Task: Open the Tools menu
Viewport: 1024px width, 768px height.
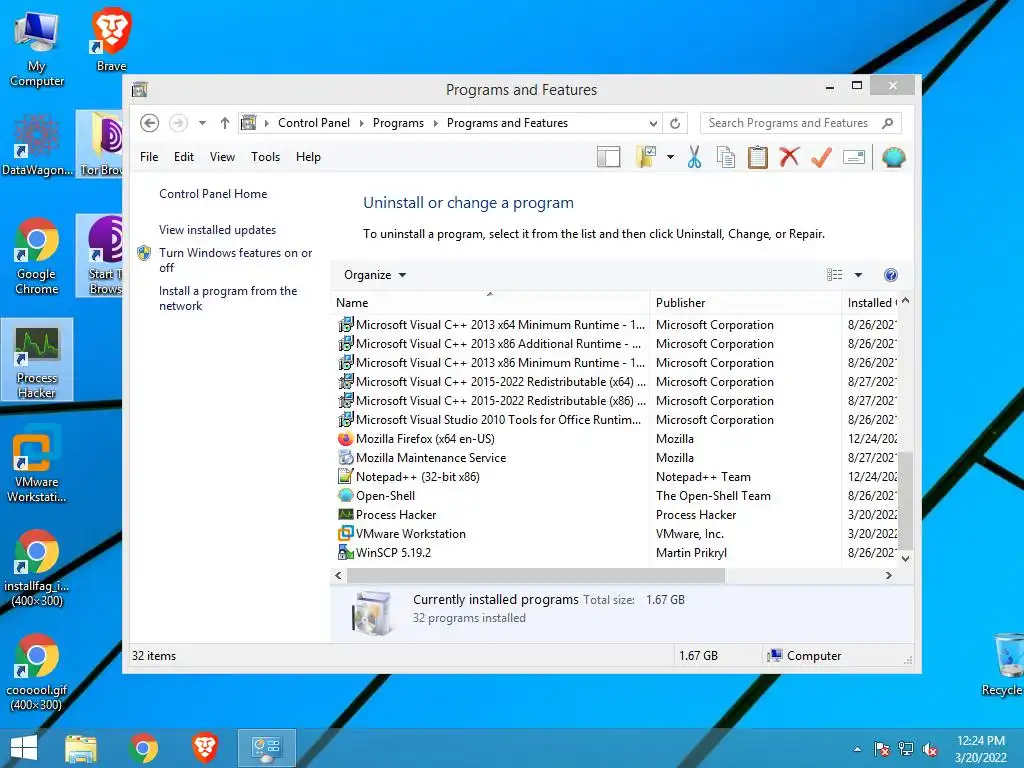Action: [x=265, y=157]
